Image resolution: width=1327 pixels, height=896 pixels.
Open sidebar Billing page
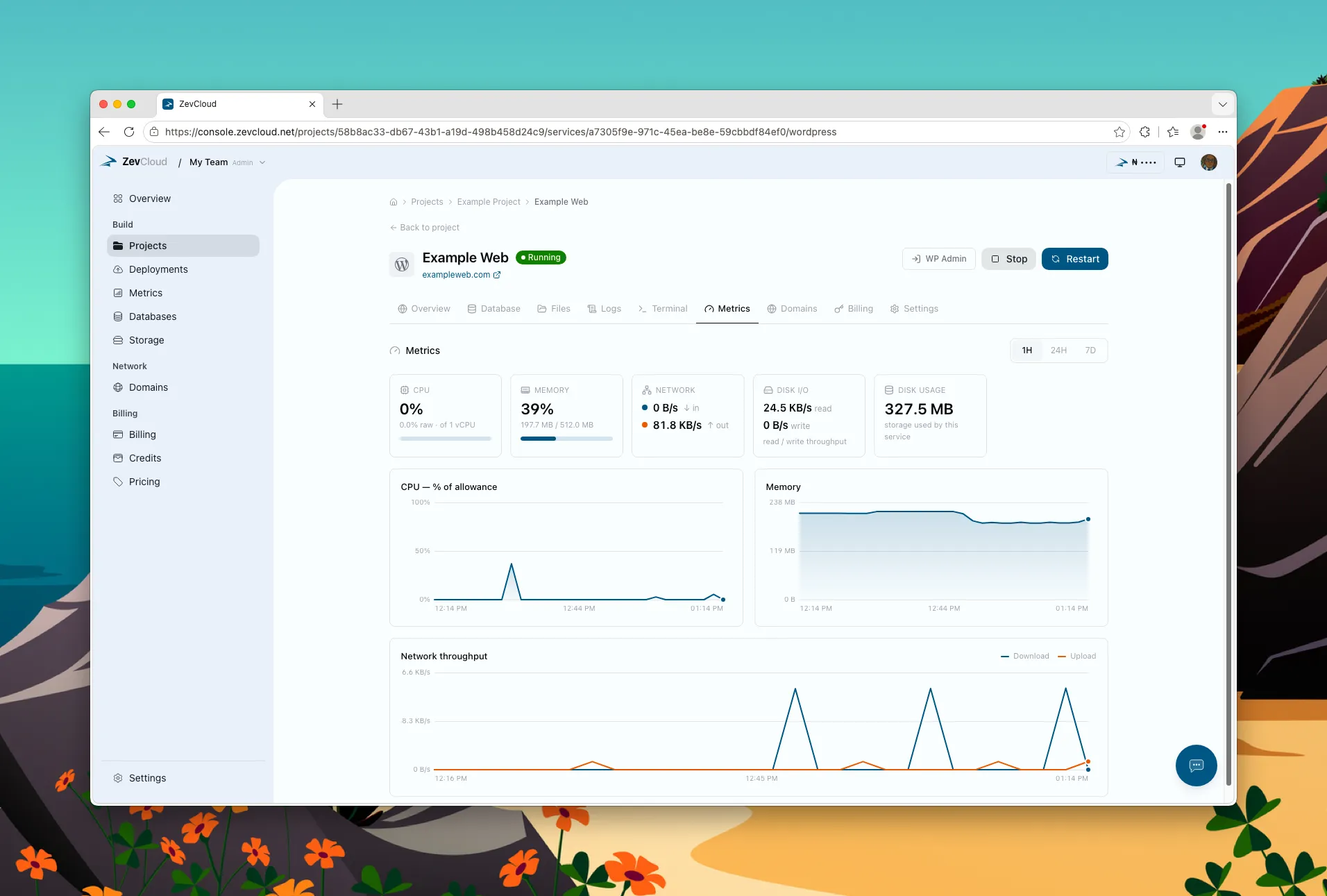183,434
